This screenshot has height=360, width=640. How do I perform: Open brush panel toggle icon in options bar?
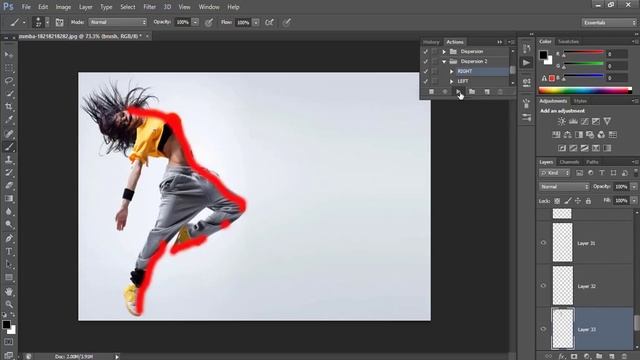[60, 22]
